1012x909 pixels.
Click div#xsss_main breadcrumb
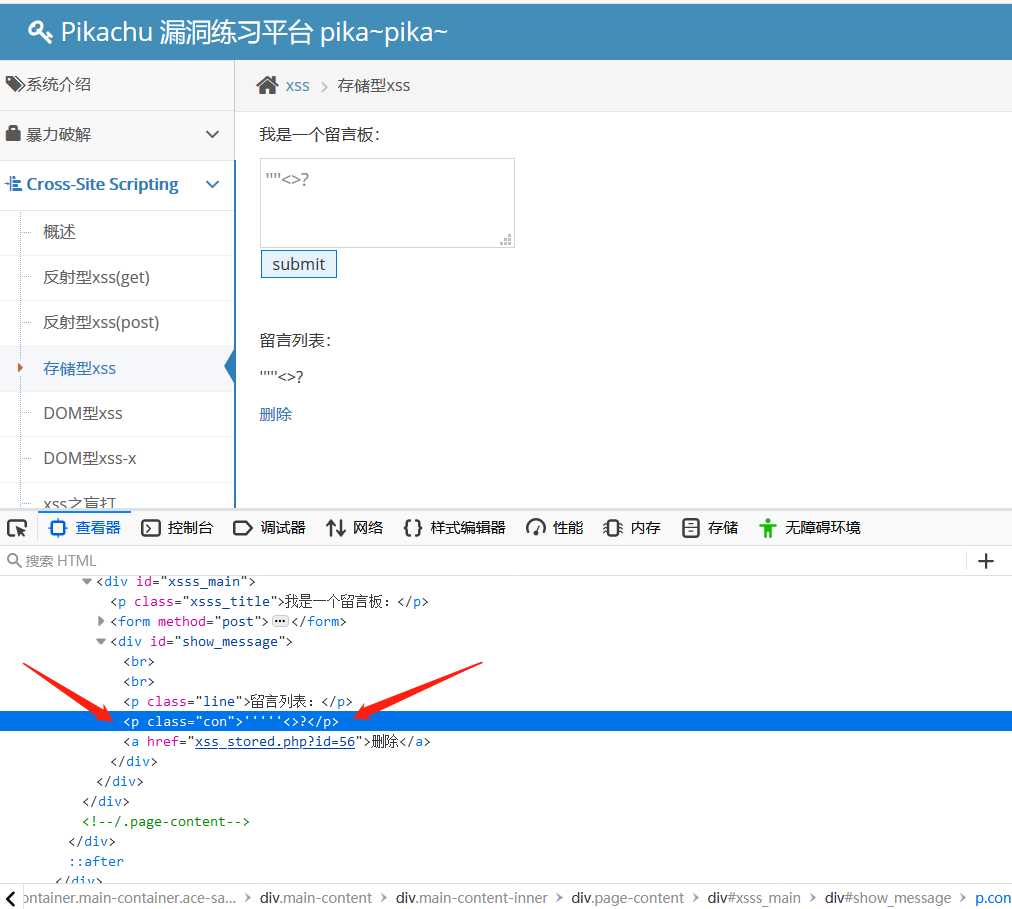click(754, 898)
